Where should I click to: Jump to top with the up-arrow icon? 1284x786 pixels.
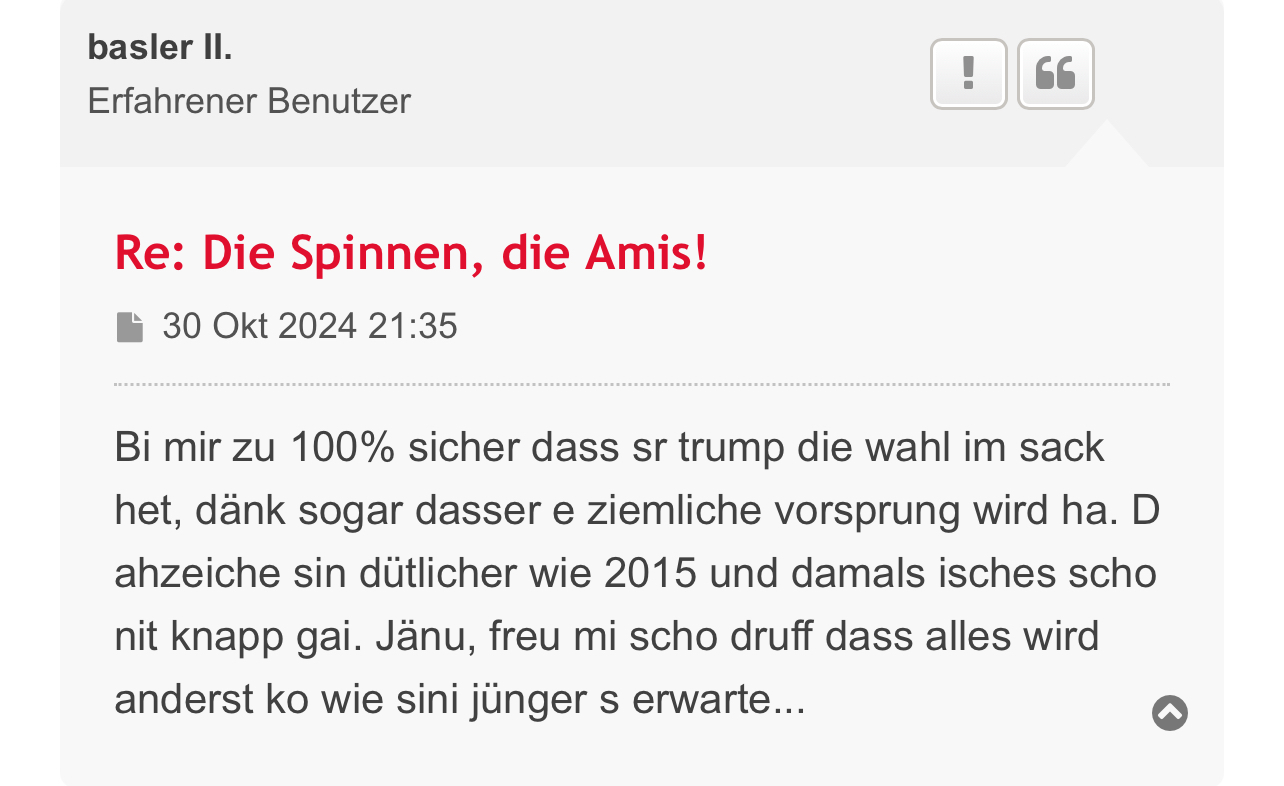[1169, 713]
